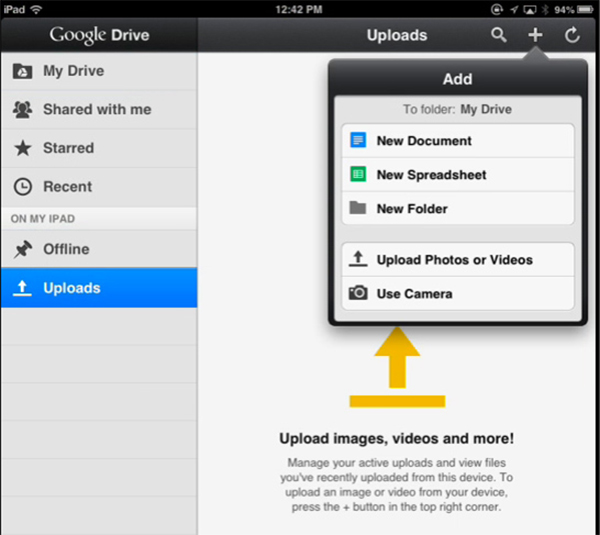Choose Upload Photos or Videos
This screenshot has height=535, width=600.
point(458,259)
